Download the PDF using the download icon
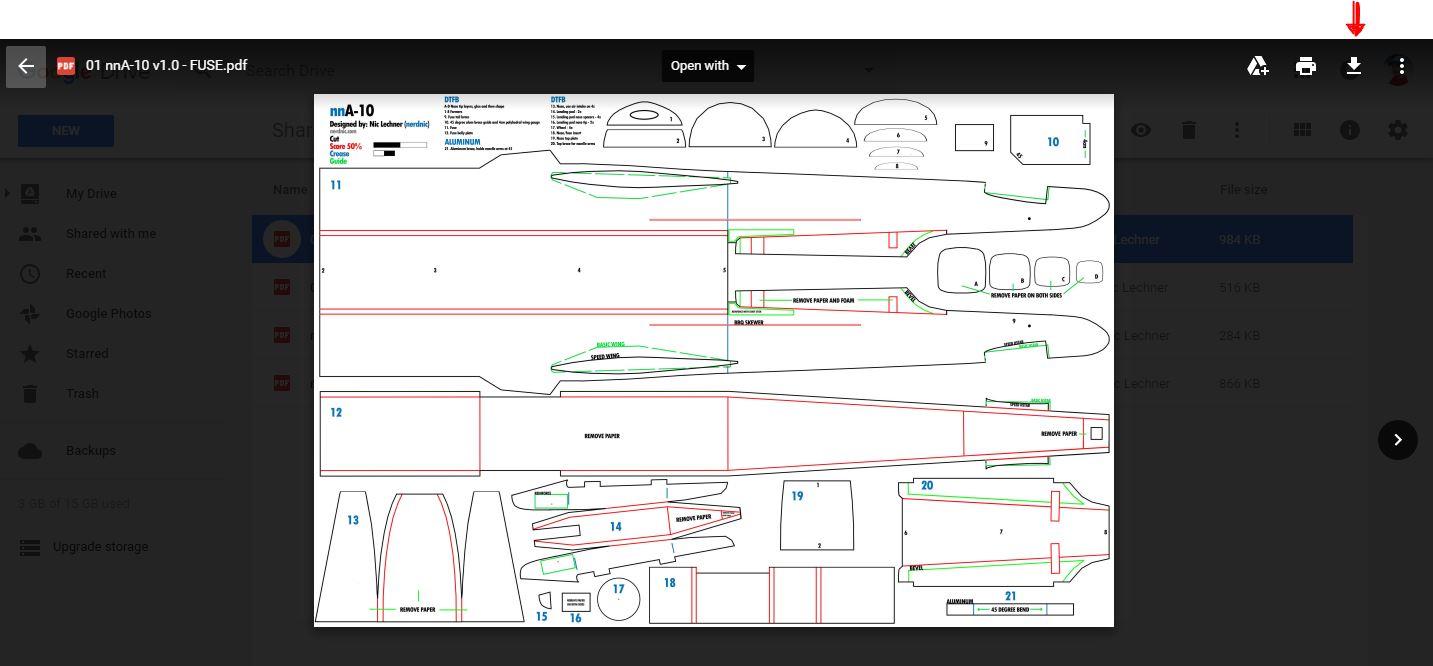The image size is (1433, 666). pyautogui.click(x=1353, y=67)
